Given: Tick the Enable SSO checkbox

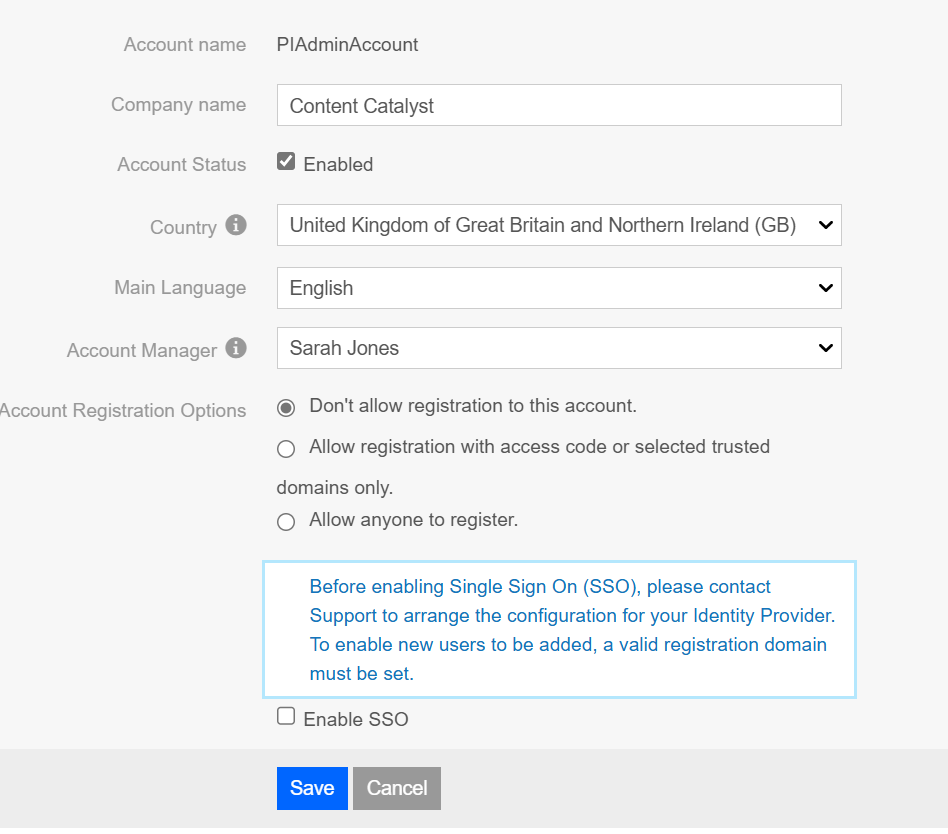Looking at the screenshot, I should coord(286,717).
